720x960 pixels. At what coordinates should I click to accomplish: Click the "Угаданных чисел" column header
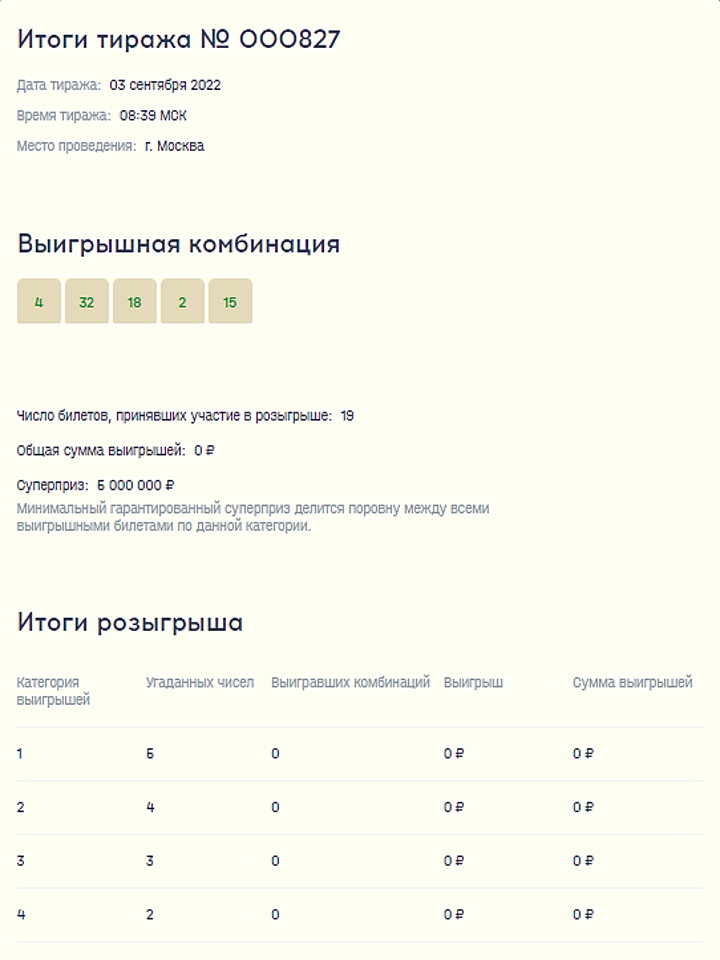pos(200,683)
